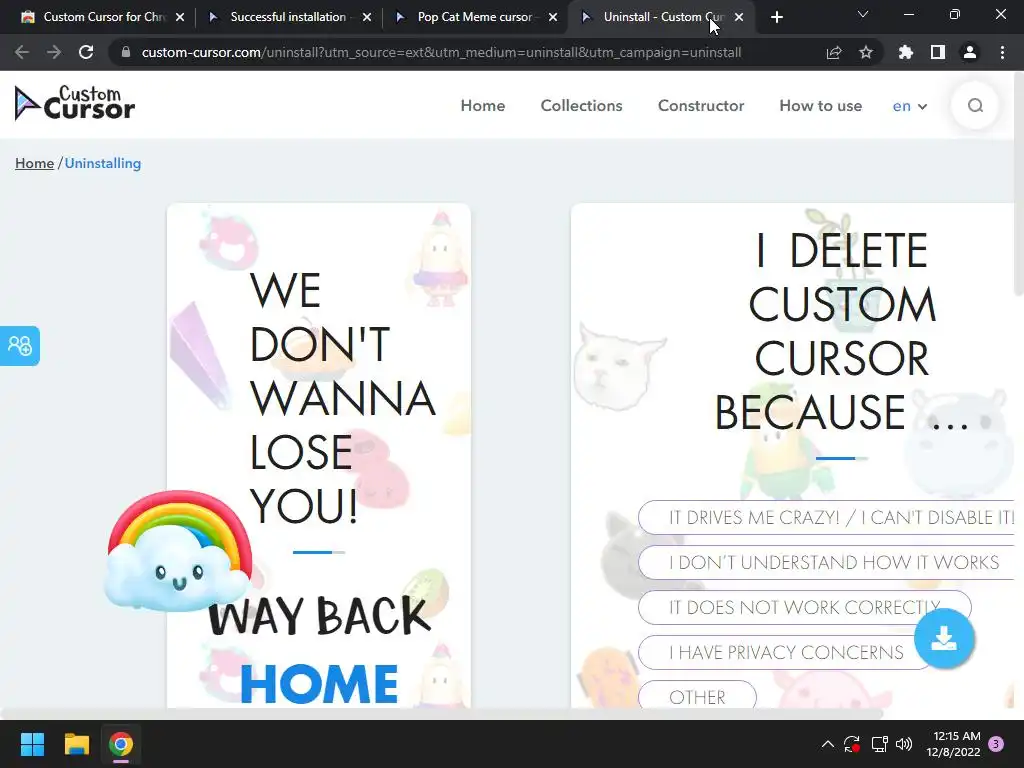
Task: Click the blue download floating button
Action: (944, 638)
